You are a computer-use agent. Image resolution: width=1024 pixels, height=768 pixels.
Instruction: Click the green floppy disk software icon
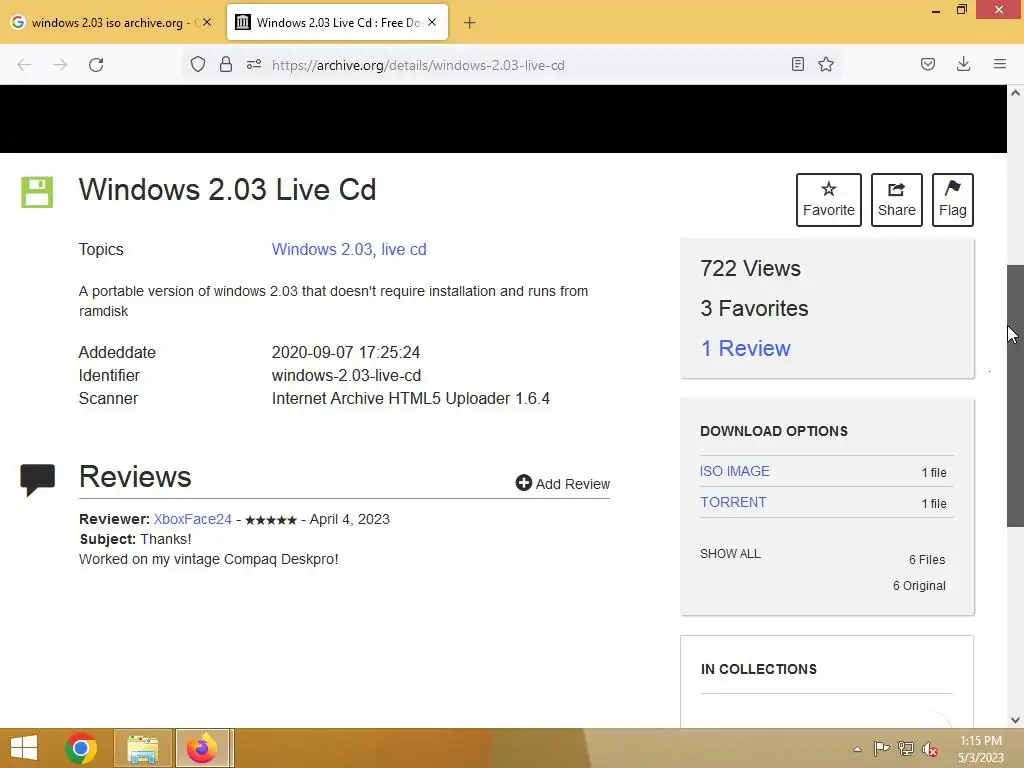(37, 192)
